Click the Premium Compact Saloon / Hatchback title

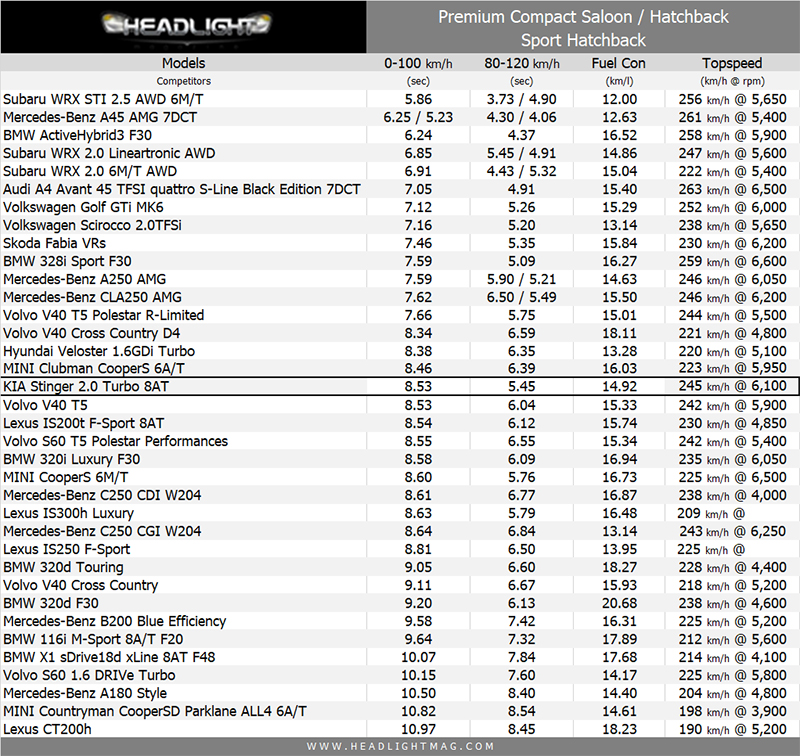tap(583, 17)
